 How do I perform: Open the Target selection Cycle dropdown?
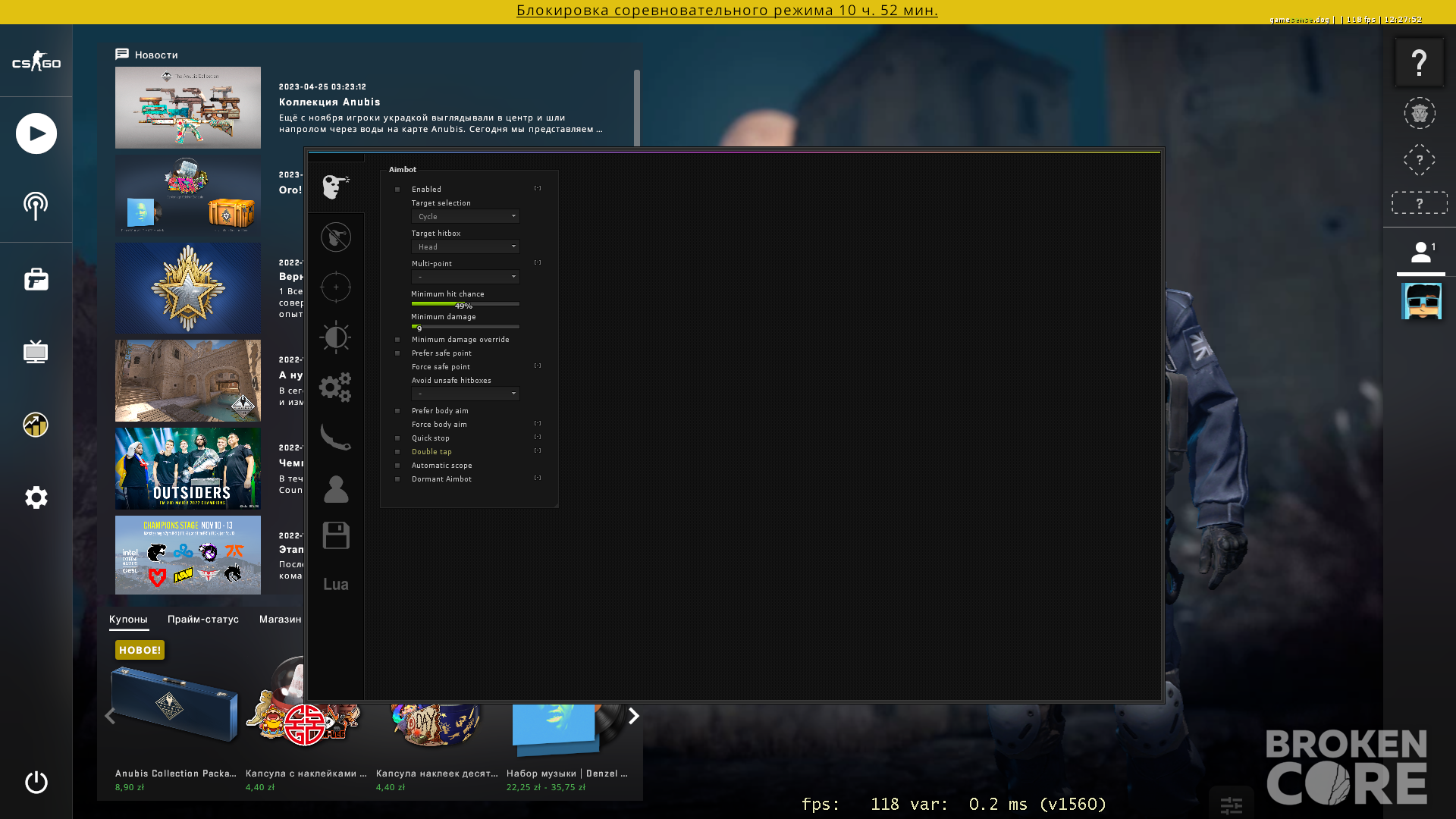[466, 216]
